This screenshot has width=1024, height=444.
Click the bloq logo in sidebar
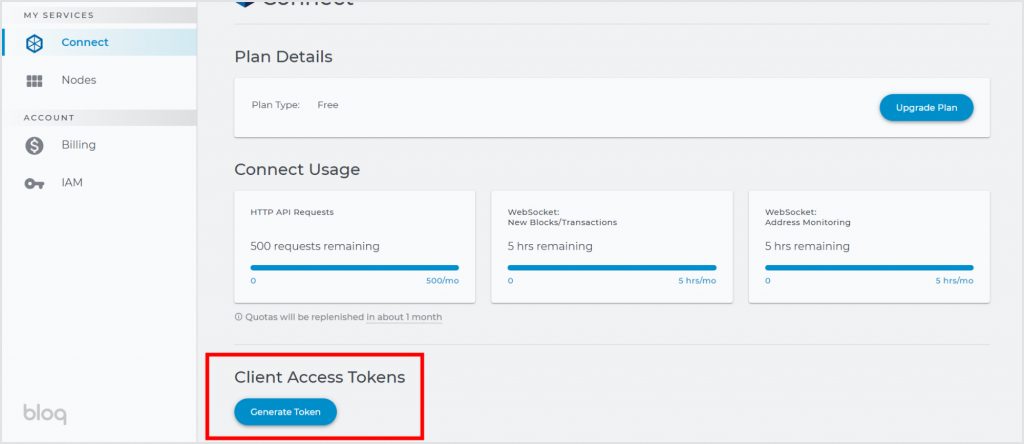click(44, 414)
